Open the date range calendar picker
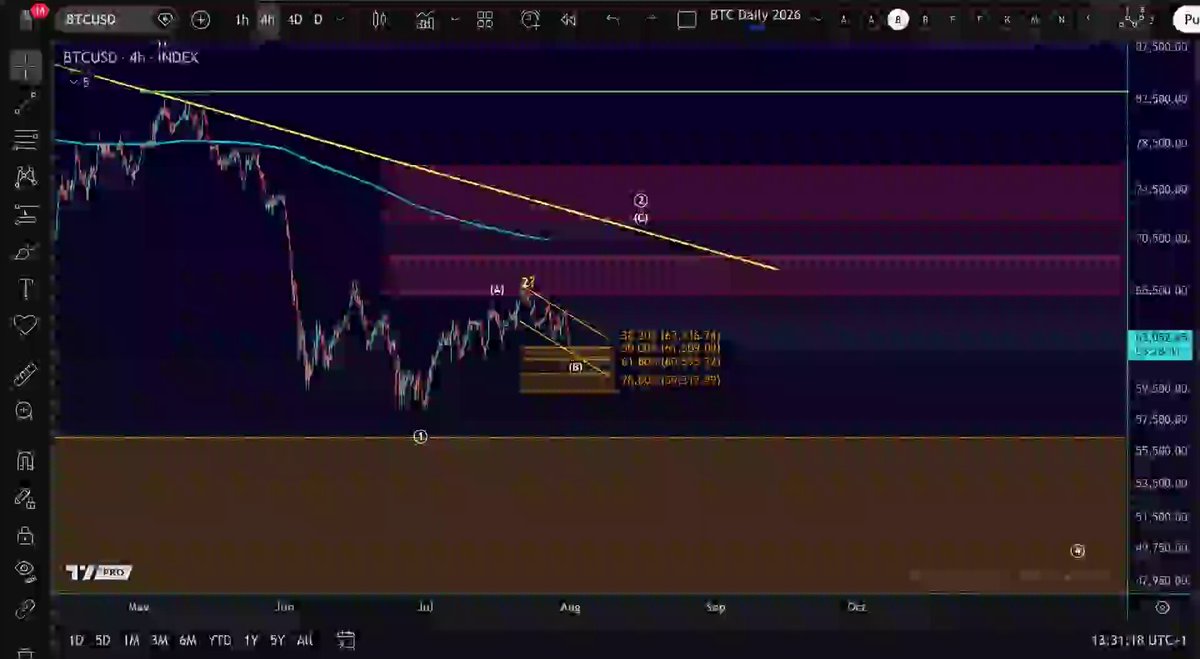 346,639
